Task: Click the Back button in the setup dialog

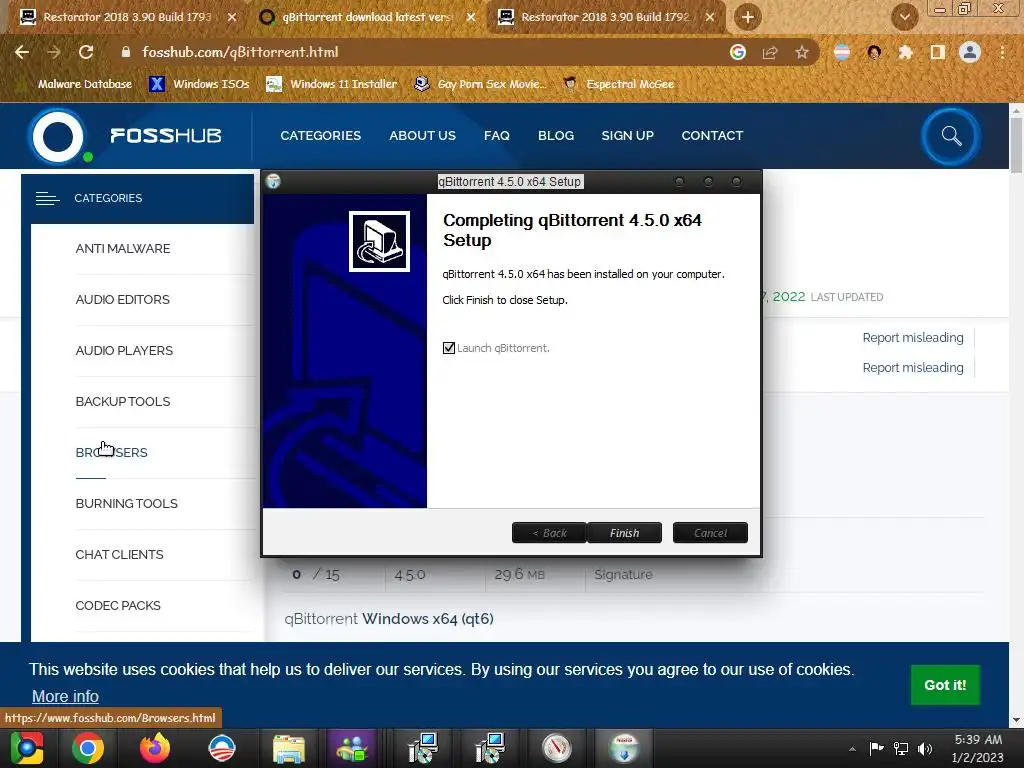Action: pyautogui.click(x=549, y=533)
